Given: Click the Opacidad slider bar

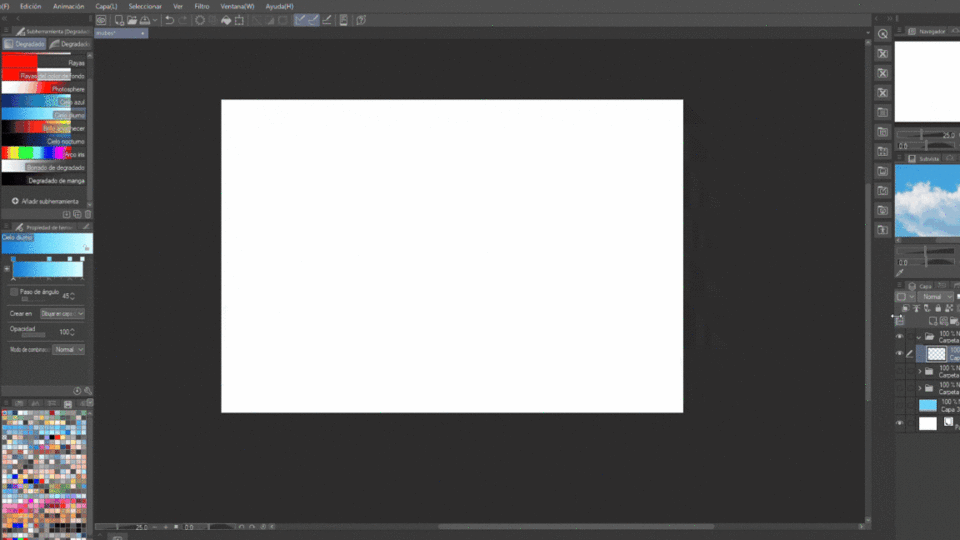Looking at the screenshot, I should (x=34, y=335).
